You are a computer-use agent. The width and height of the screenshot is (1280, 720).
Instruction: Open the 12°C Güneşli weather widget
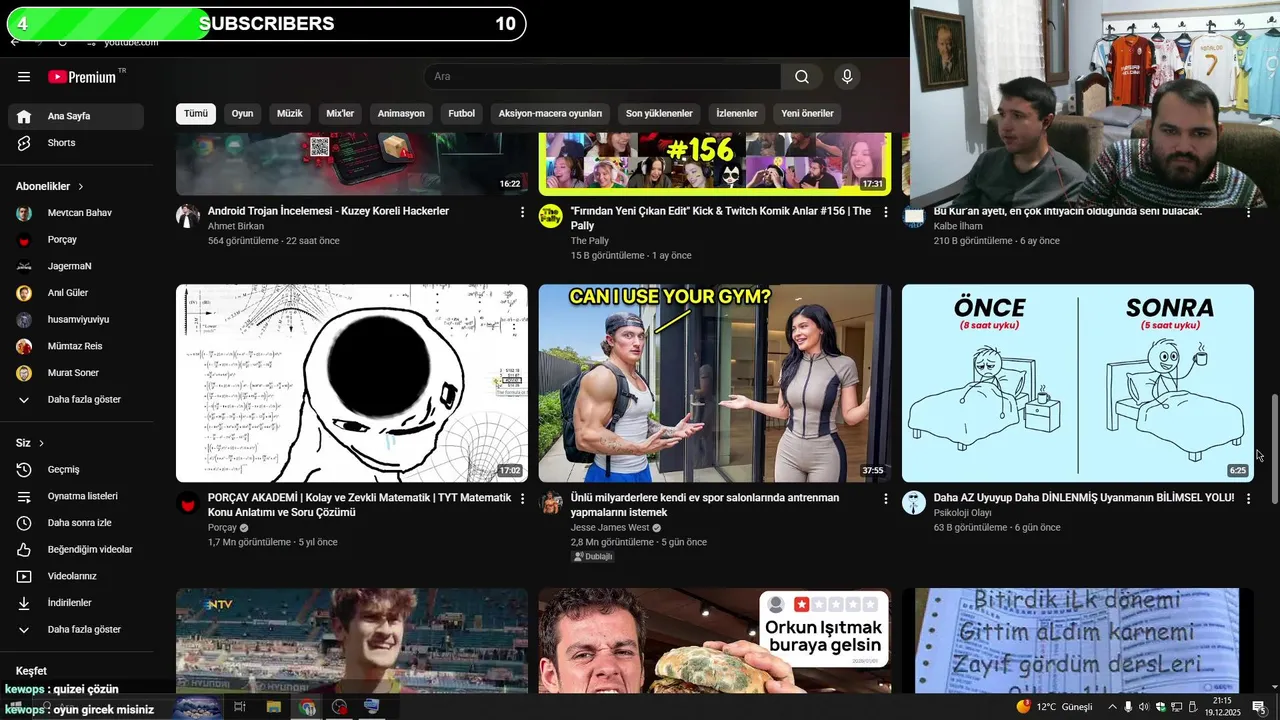pos(1055,707)
